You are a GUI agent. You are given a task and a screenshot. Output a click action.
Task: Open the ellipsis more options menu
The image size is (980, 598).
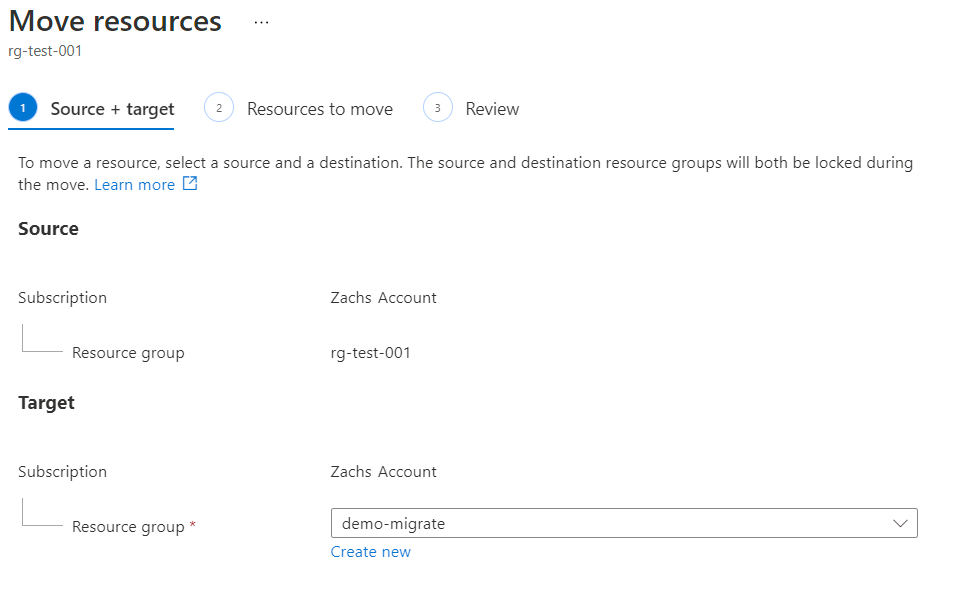click(x=261, y=22)
